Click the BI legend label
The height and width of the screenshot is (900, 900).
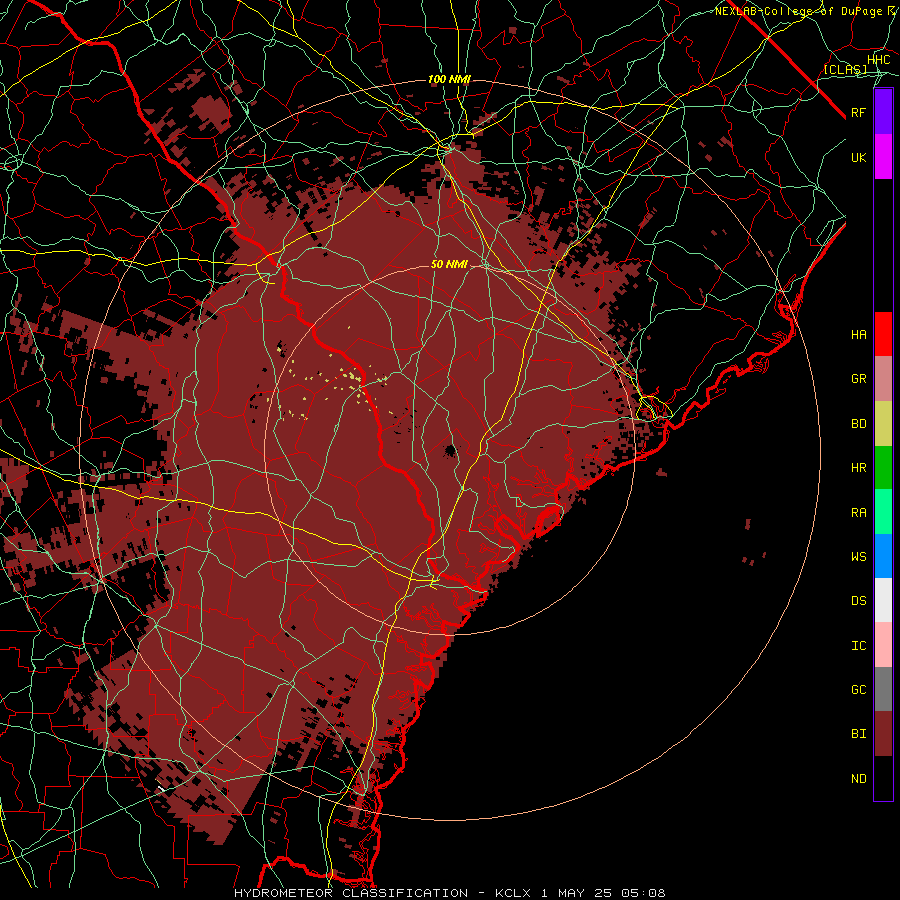point(858,734)
